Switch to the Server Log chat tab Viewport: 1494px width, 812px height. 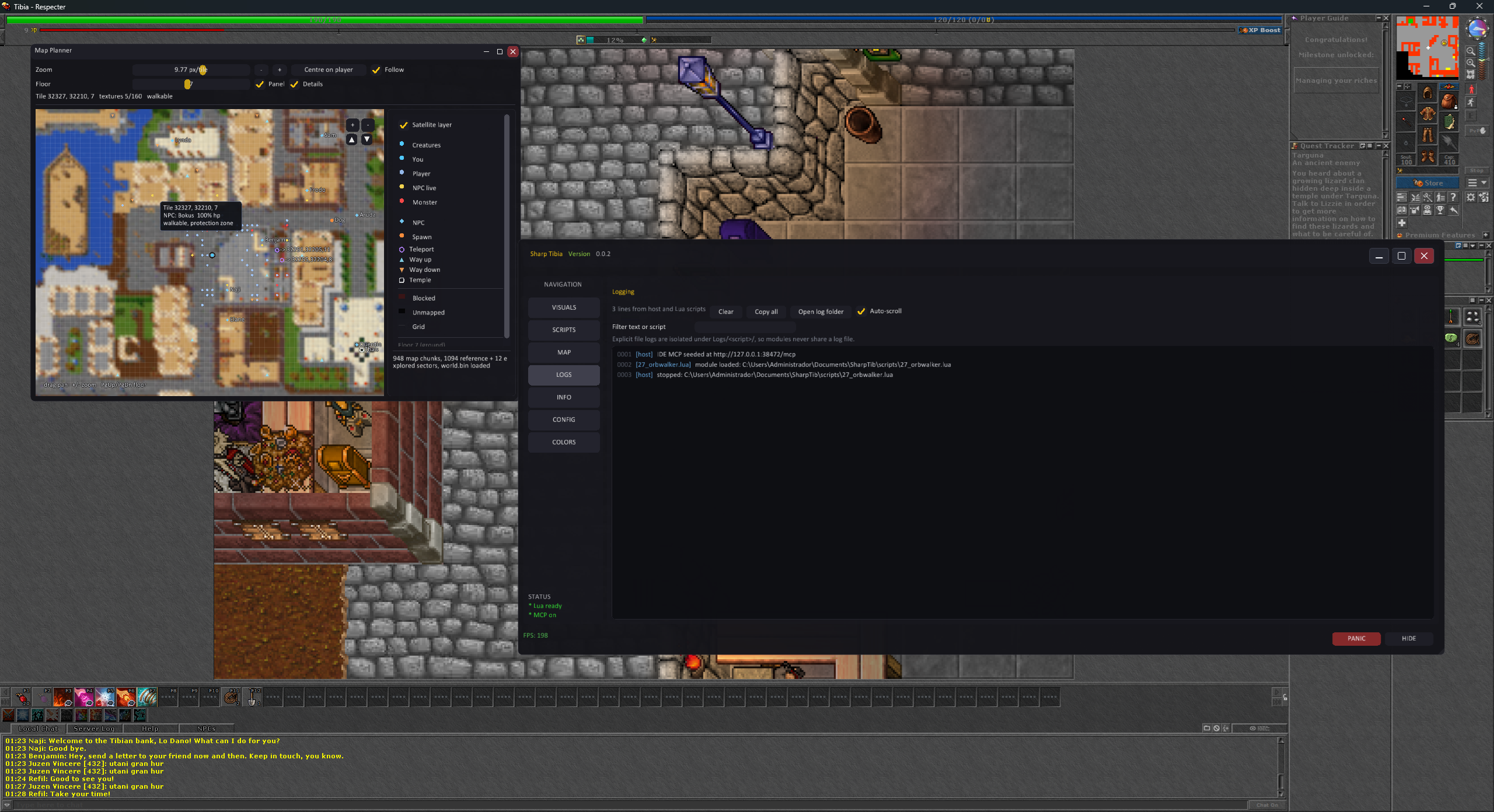point(94,729)
